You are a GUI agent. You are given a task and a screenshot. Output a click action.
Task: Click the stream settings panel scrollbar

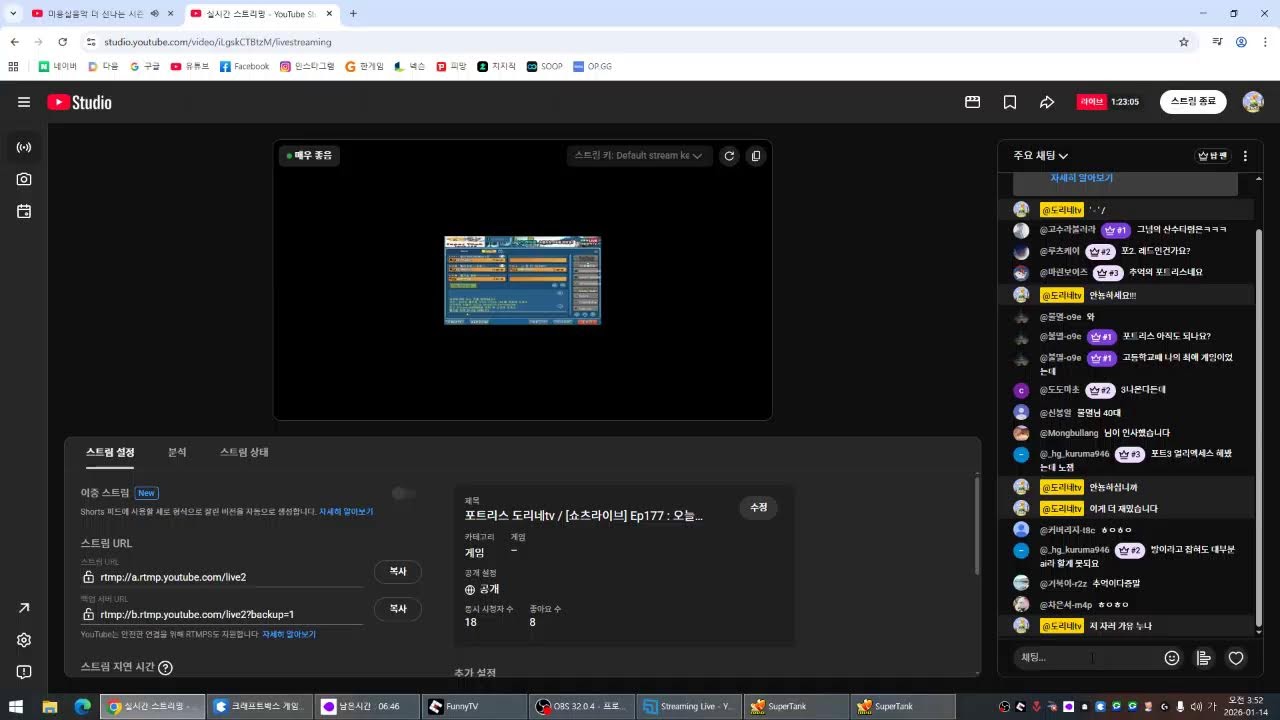click(x=976, y=525)
